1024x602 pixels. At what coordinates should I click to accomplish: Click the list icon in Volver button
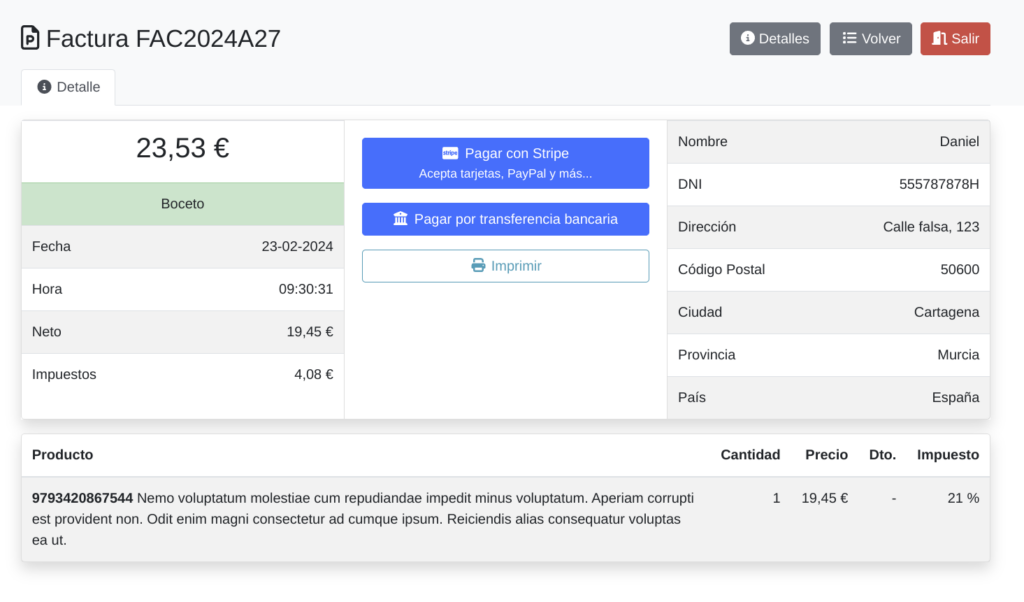coord(849,39)
